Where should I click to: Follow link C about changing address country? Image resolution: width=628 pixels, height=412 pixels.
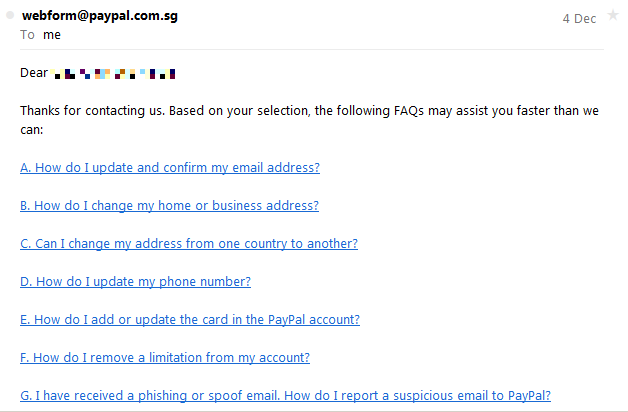tap(189, 244)
